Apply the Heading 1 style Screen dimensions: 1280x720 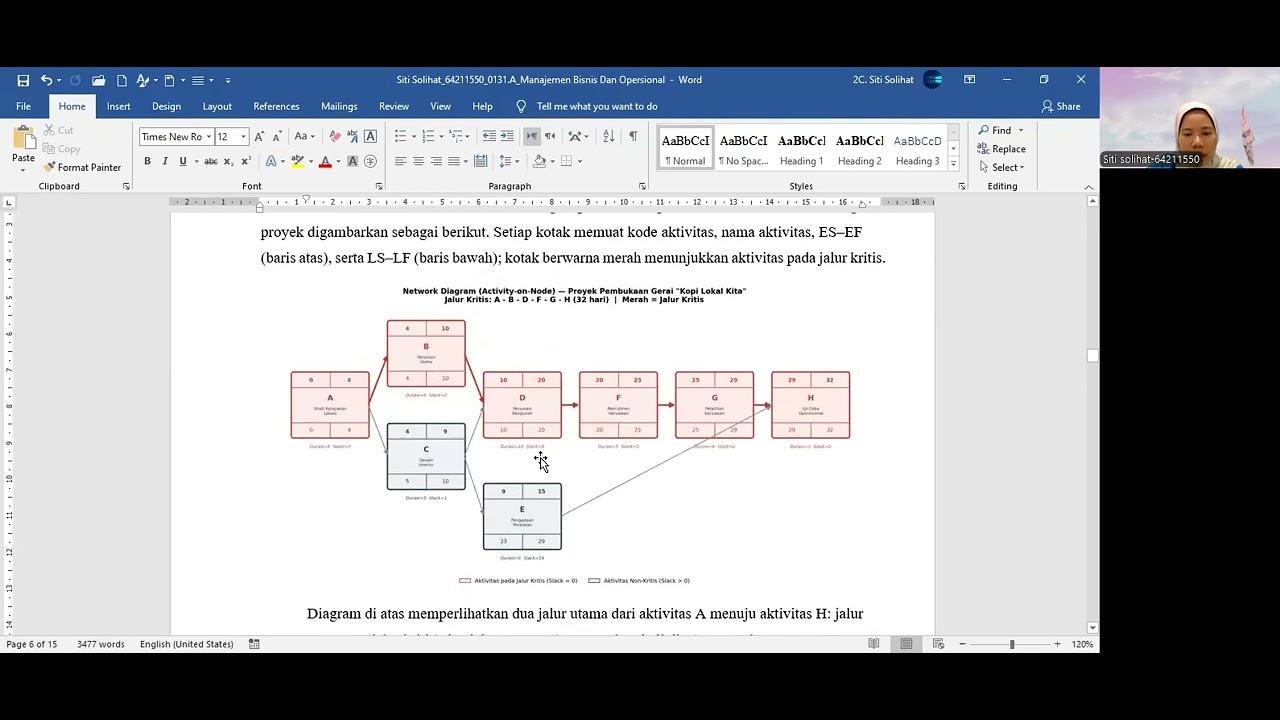(x=801, y=149)
